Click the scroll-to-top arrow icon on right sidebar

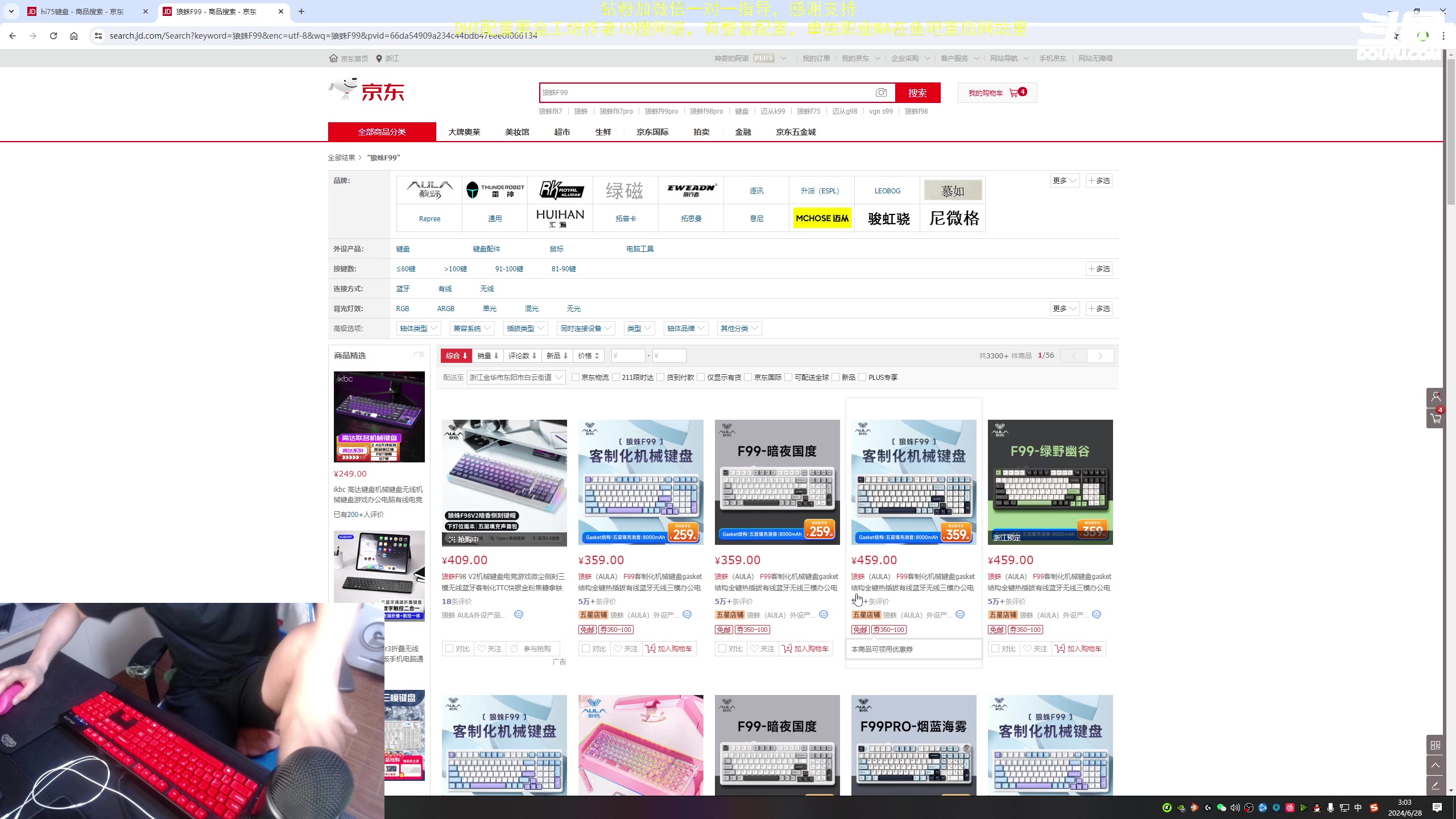1436,766
